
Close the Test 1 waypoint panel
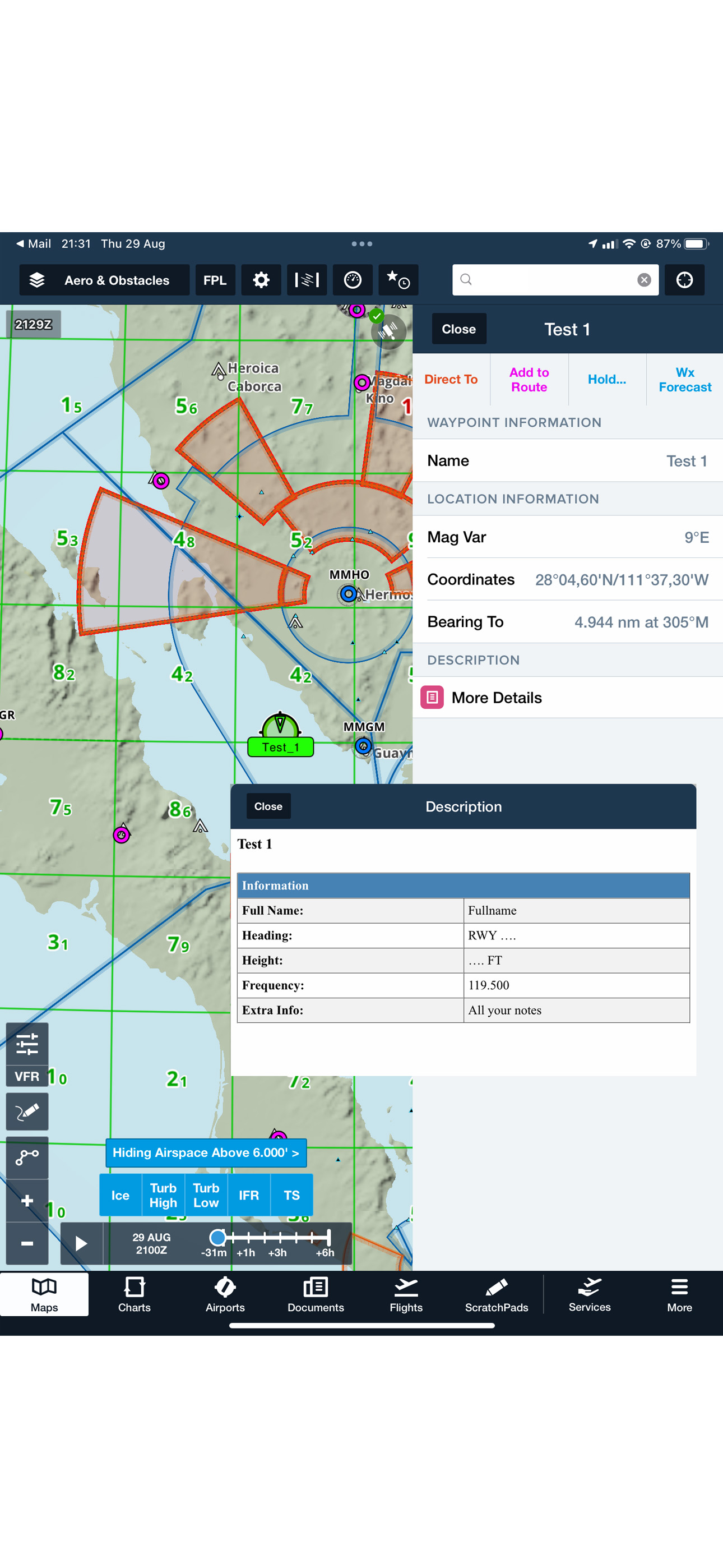click(x=459, y=329)
